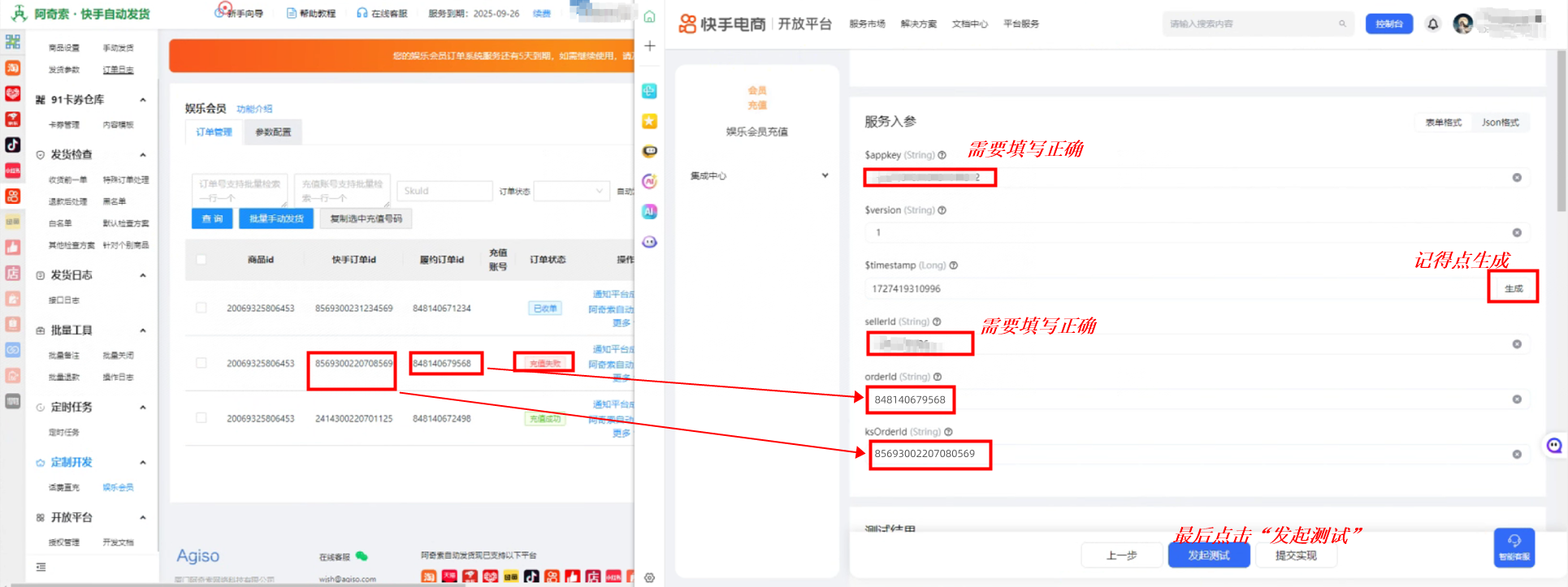
Task: Open the yellow star icon in middle strip
Action: point(649,121)
